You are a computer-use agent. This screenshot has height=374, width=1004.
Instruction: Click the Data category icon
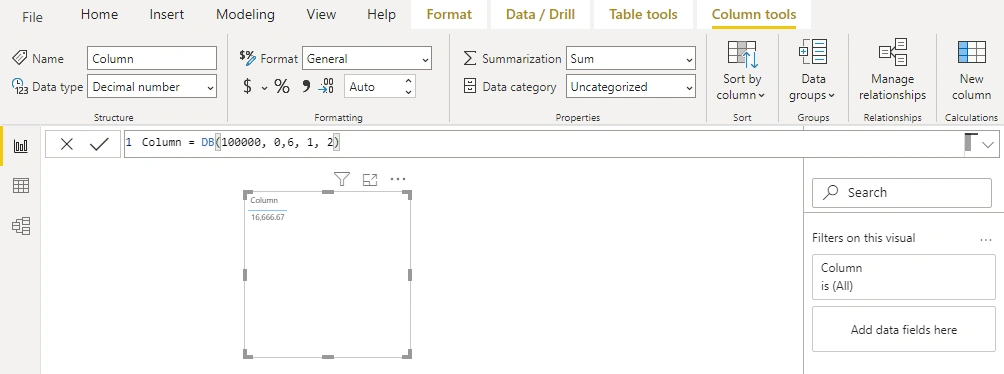[470, 86]
